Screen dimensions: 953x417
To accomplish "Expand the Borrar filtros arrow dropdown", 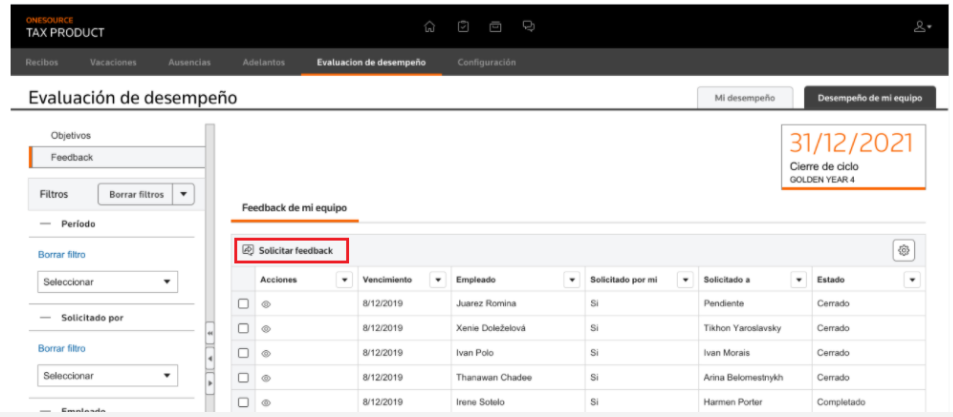I will point(184,195).
